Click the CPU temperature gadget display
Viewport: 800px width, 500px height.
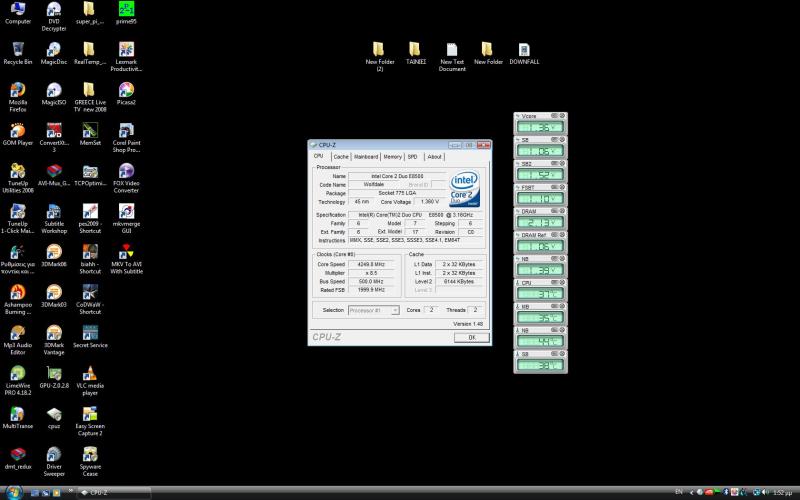(x=540, y=294)
